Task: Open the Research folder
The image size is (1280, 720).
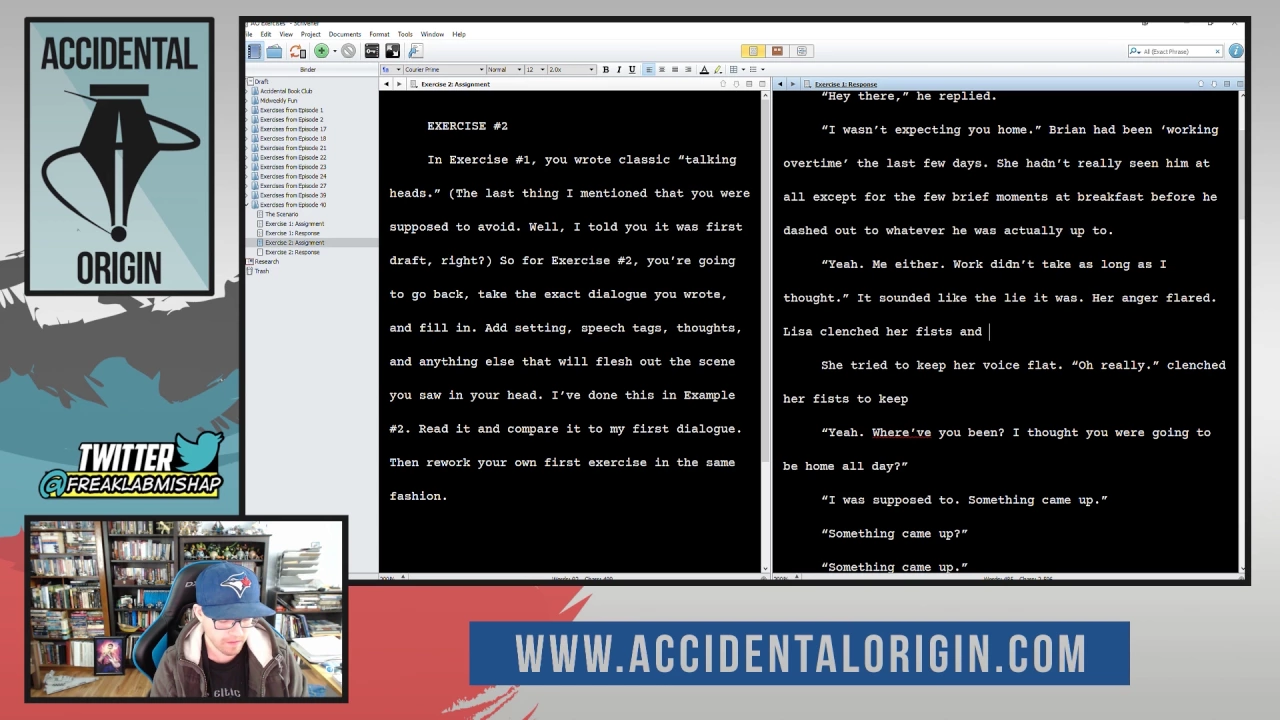Action: pos(266,262)
